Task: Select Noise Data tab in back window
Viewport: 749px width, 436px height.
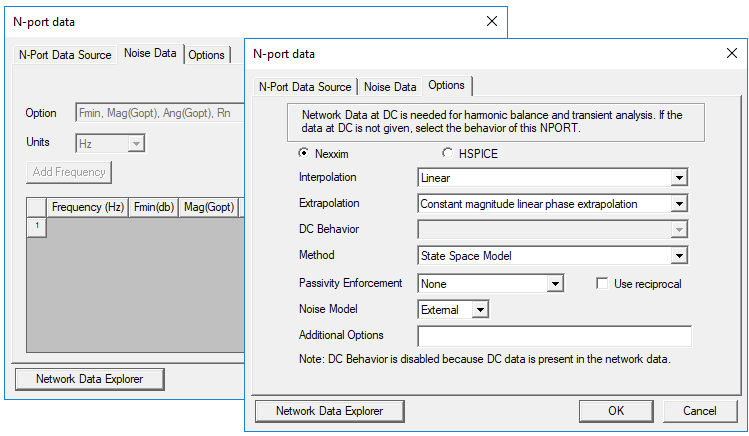Action: point(150,53)
